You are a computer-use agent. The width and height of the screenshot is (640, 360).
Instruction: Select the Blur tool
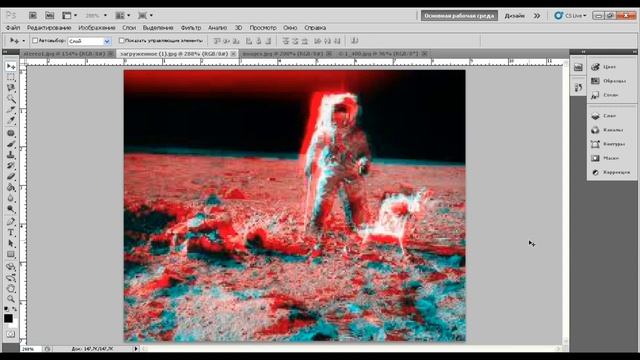tap(11, 198)
